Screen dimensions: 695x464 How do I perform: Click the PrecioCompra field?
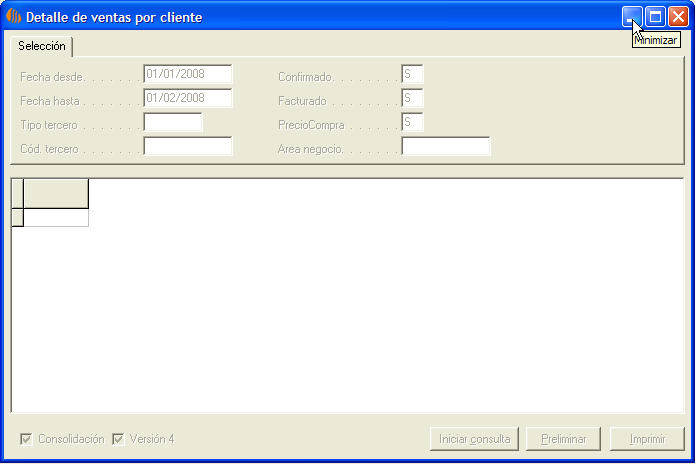[412, 122]
